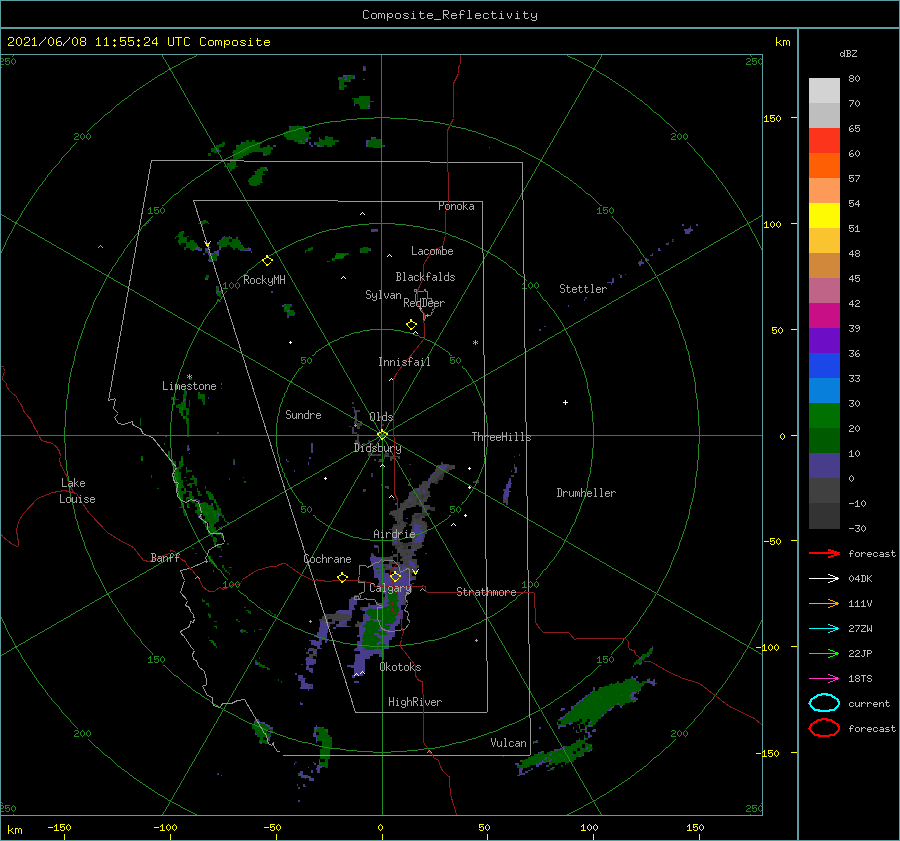
Task: Click the Sundre city label
Action: (303, 414)
